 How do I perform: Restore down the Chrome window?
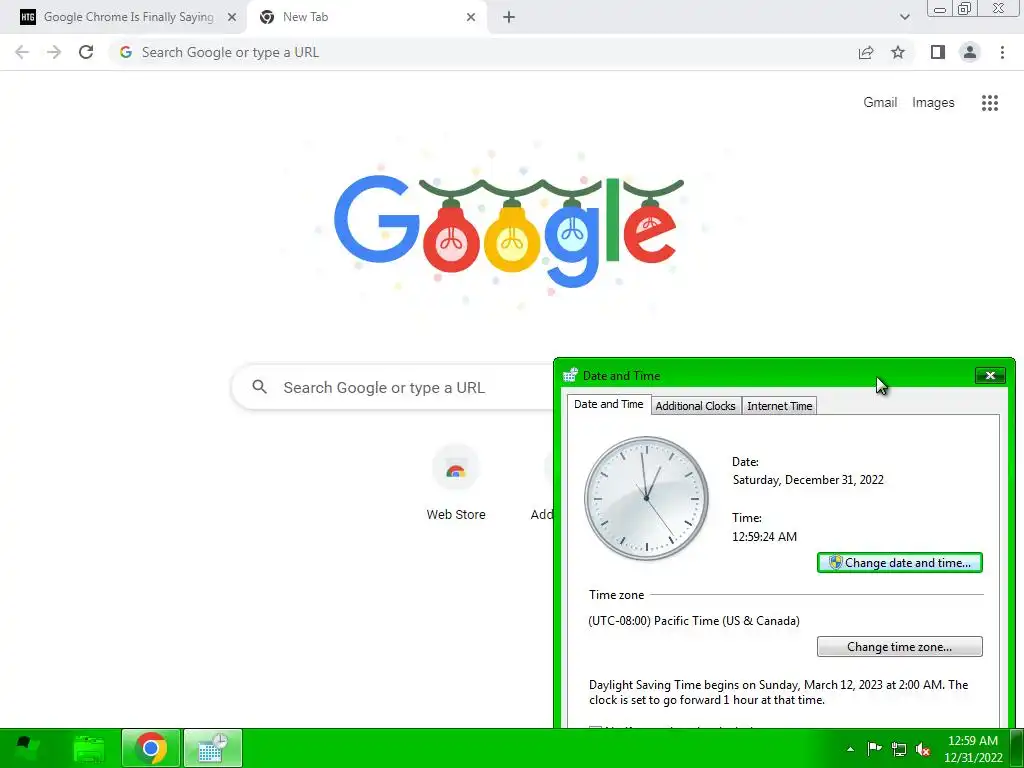click(965, 8)
